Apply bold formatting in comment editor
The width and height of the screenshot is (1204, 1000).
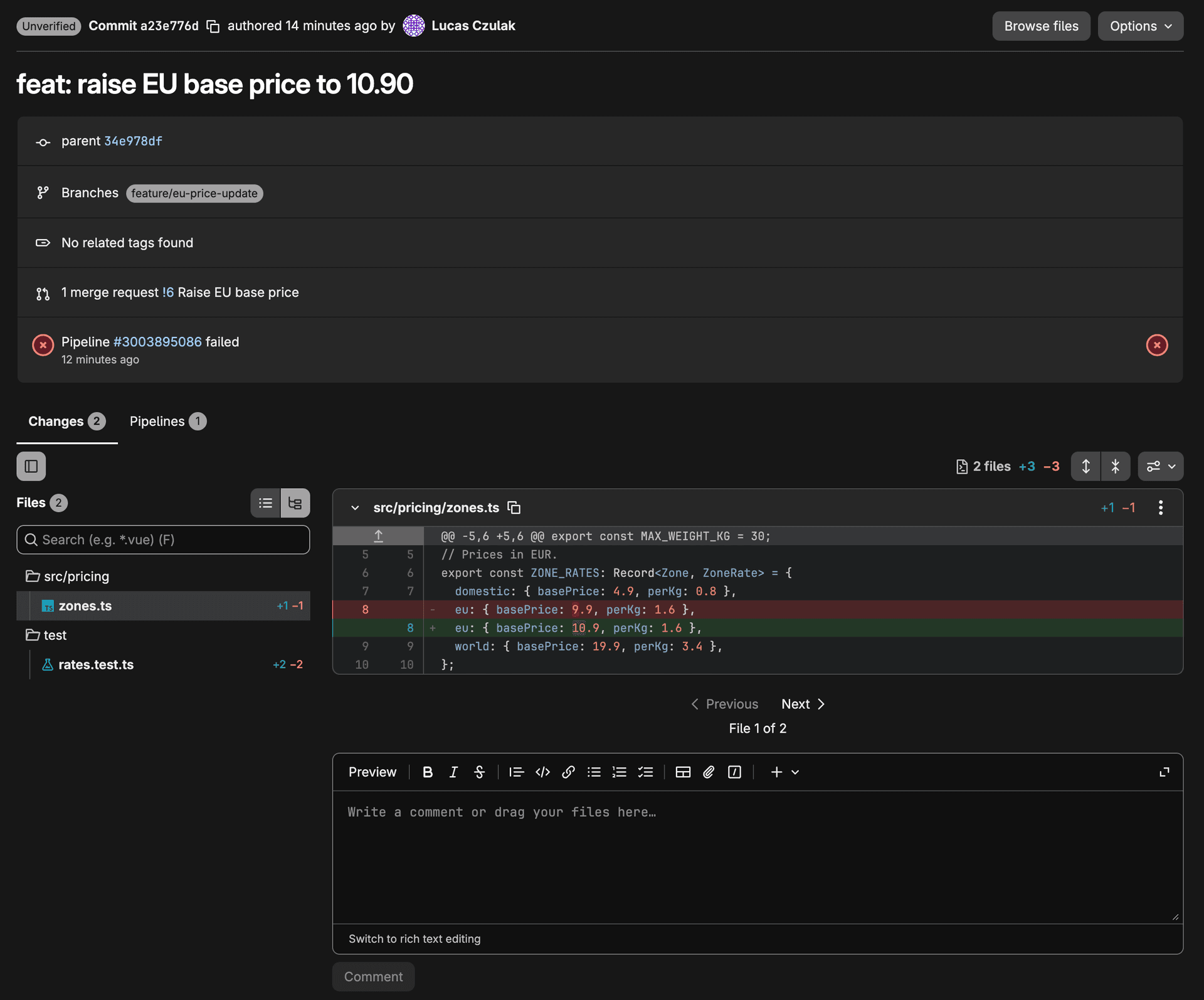pos(428,772)
